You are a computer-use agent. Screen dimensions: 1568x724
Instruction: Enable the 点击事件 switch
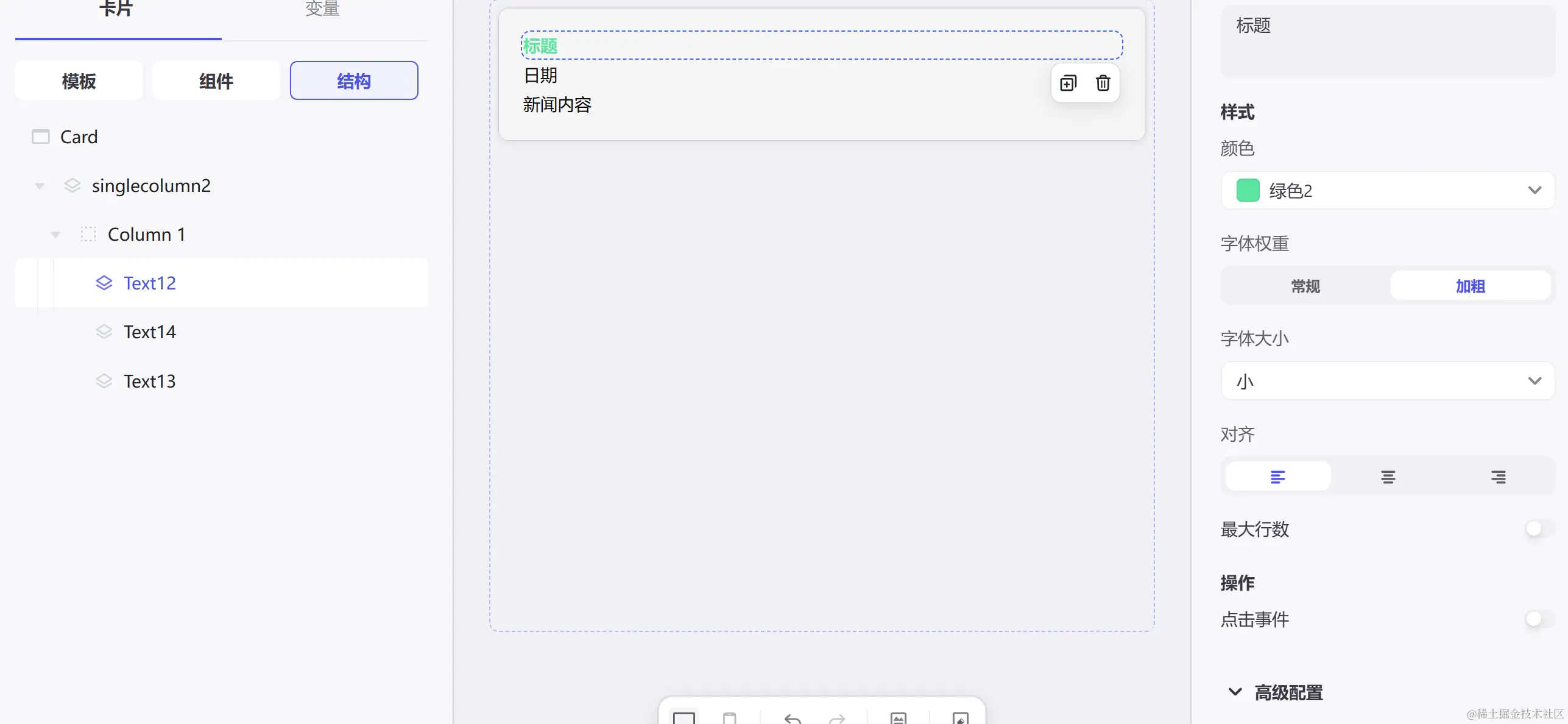coord(1539,619)
